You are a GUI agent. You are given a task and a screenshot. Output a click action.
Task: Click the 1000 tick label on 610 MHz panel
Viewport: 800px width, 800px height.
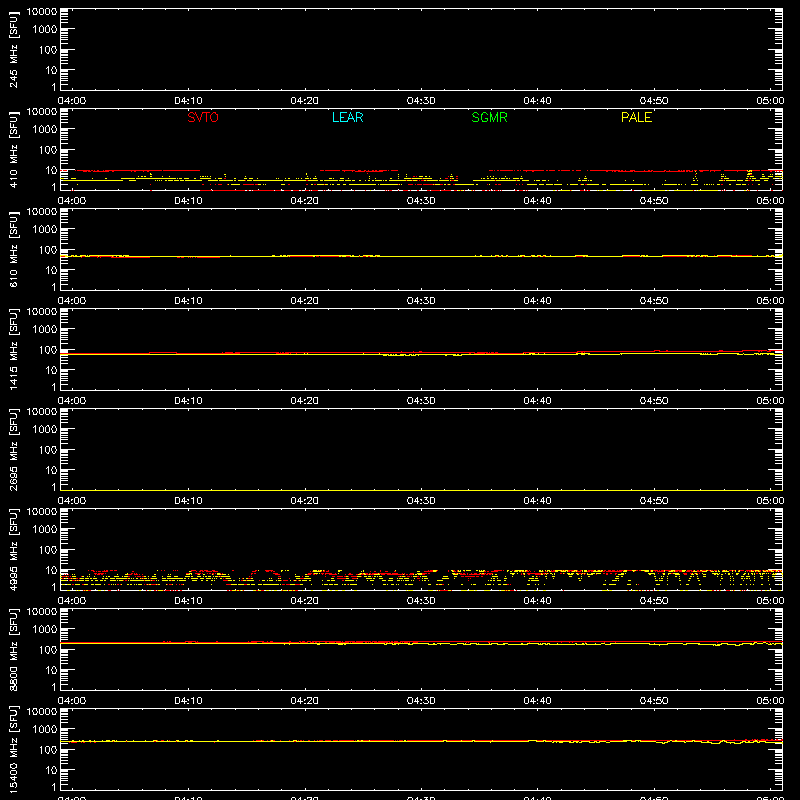pos(45,230)
